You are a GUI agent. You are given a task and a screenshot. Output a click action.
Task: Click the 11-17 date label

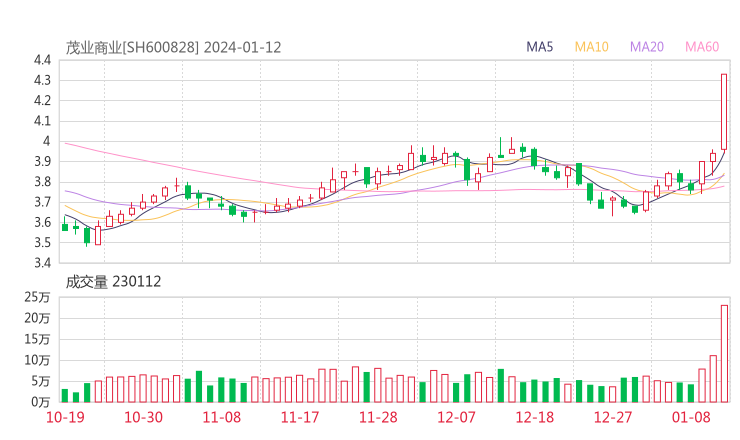coord(300,417)
